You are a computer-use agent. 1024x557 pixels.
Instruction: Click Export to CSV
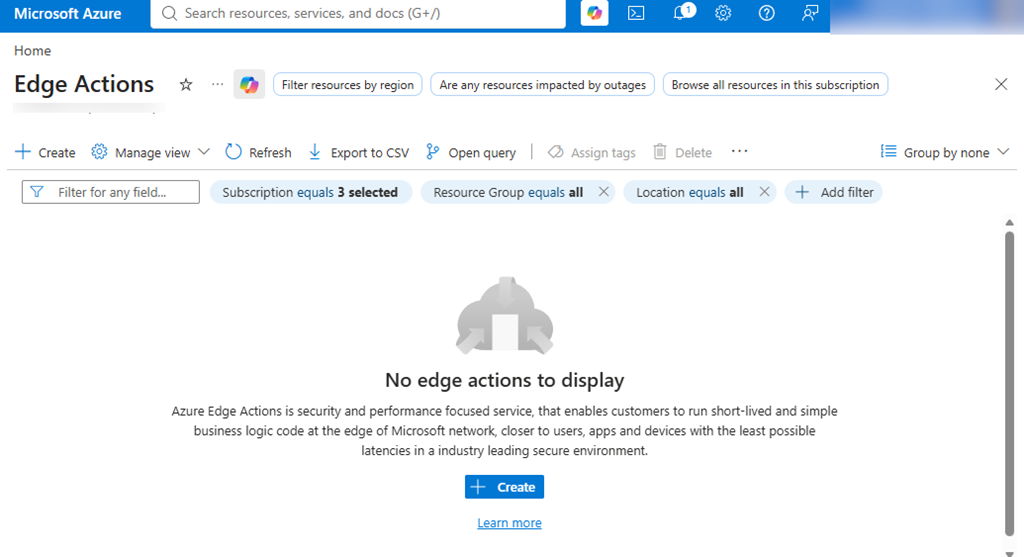tap(359, 152)
